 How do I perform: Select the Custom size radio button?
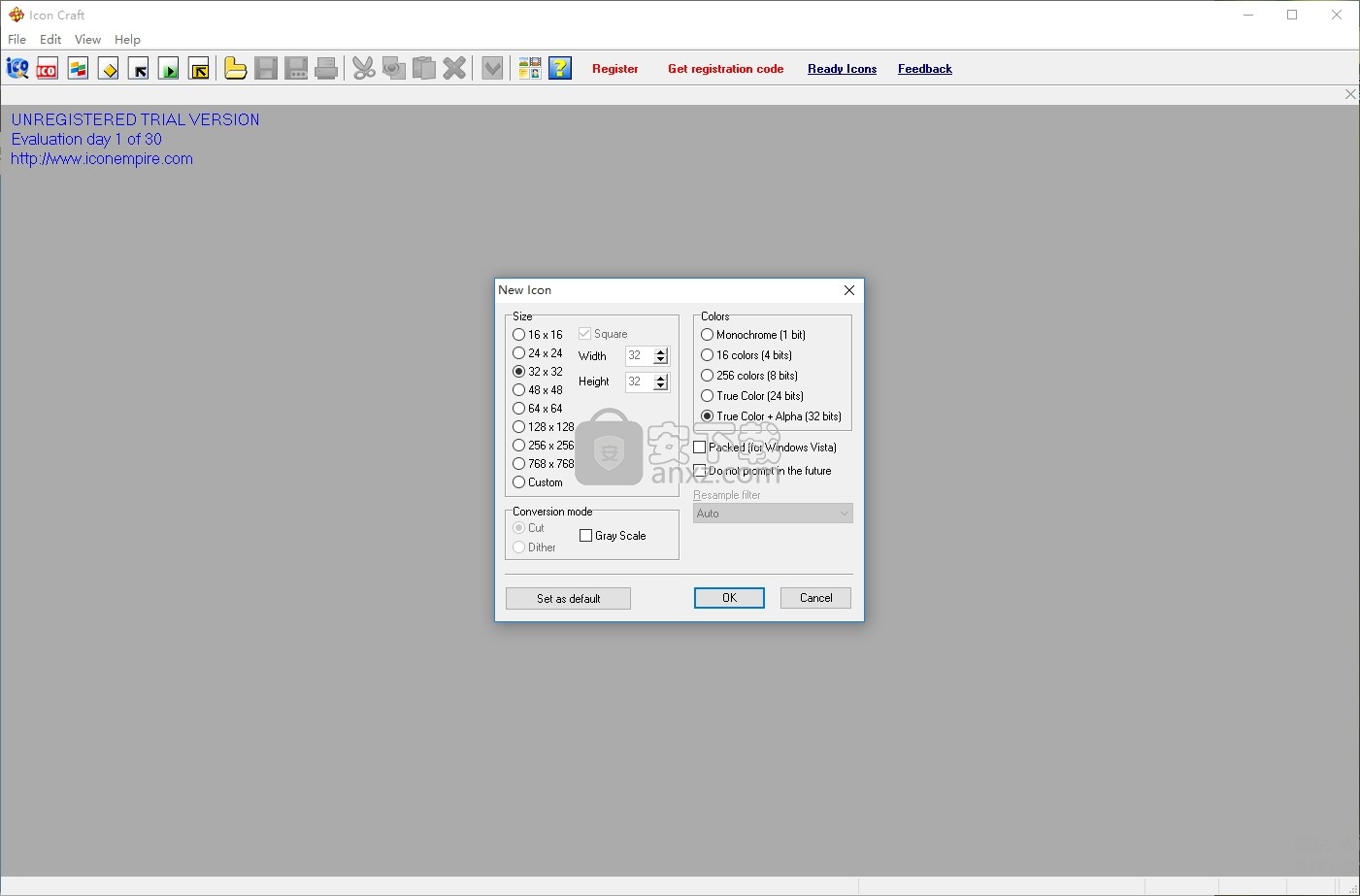(x=538, y=482)
